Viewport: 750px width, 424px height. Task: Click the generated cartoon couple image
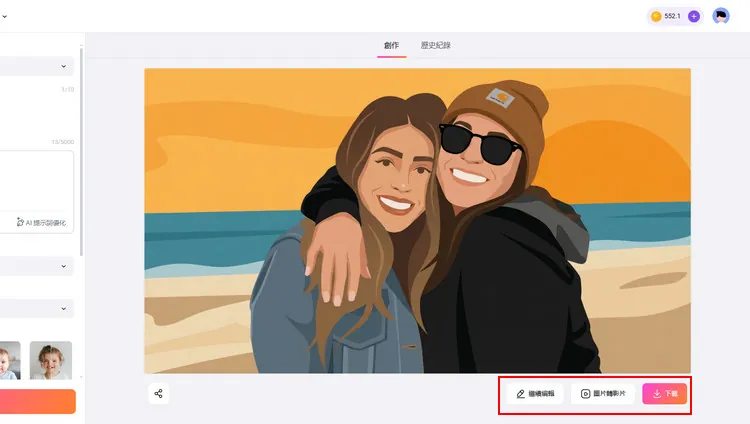pyautogui.click(x=417, y=220)
